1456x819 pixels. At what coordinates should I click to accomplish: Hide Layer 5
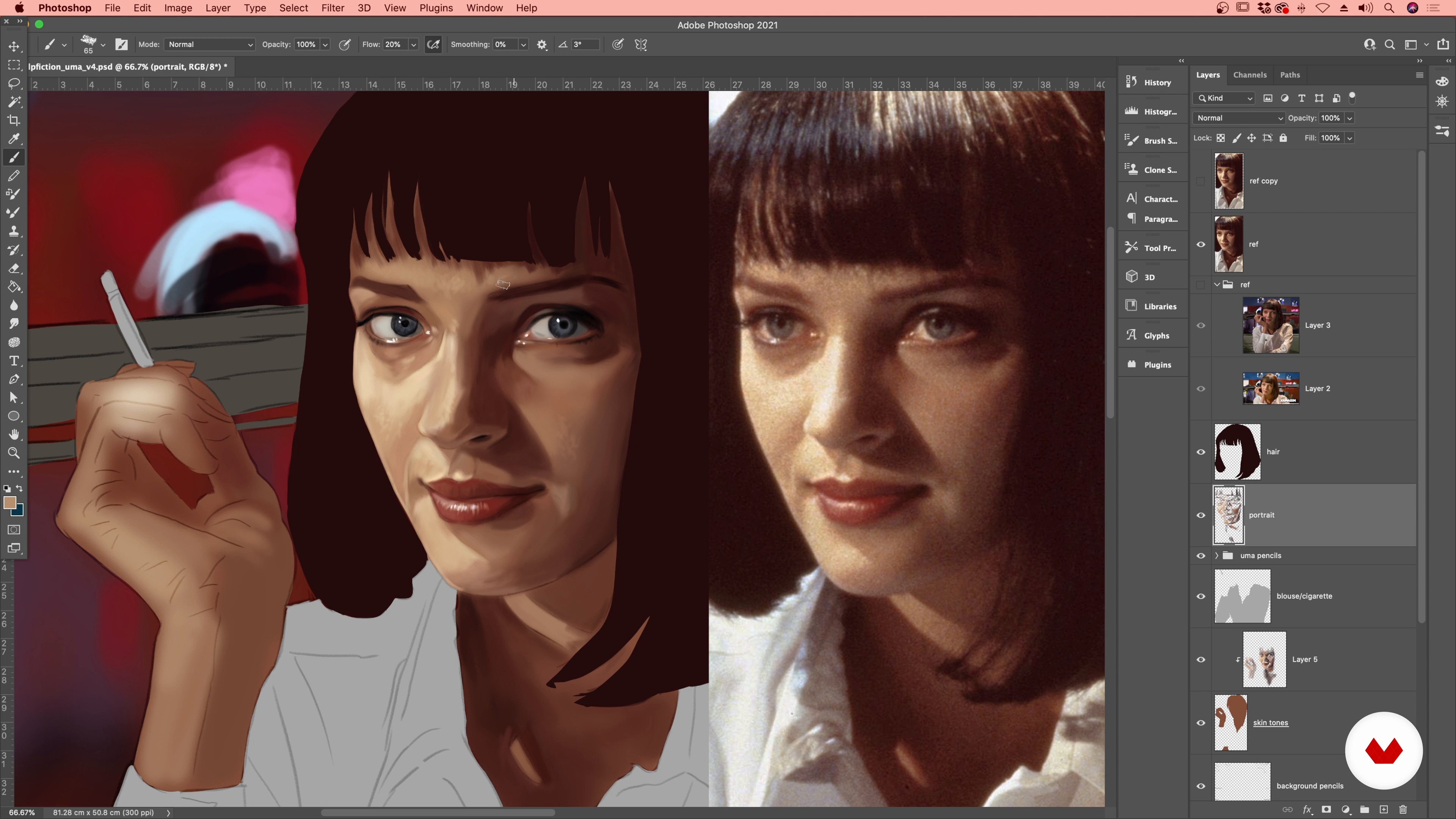pos(1201,660)
